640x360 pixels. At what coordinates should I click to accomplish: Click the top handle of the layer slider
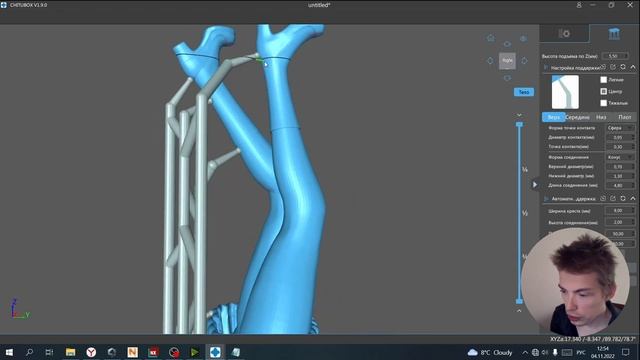(519, 124)
